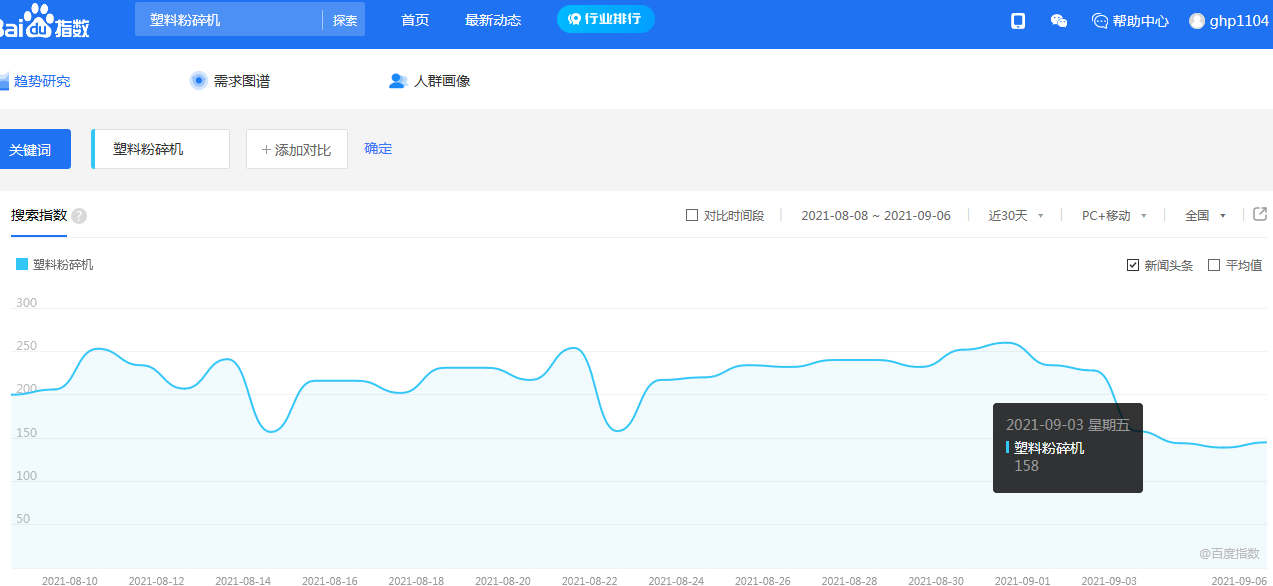Check the 平均值 checkbox
This screenshot has width=1273, height=586.
[1214, 265]
